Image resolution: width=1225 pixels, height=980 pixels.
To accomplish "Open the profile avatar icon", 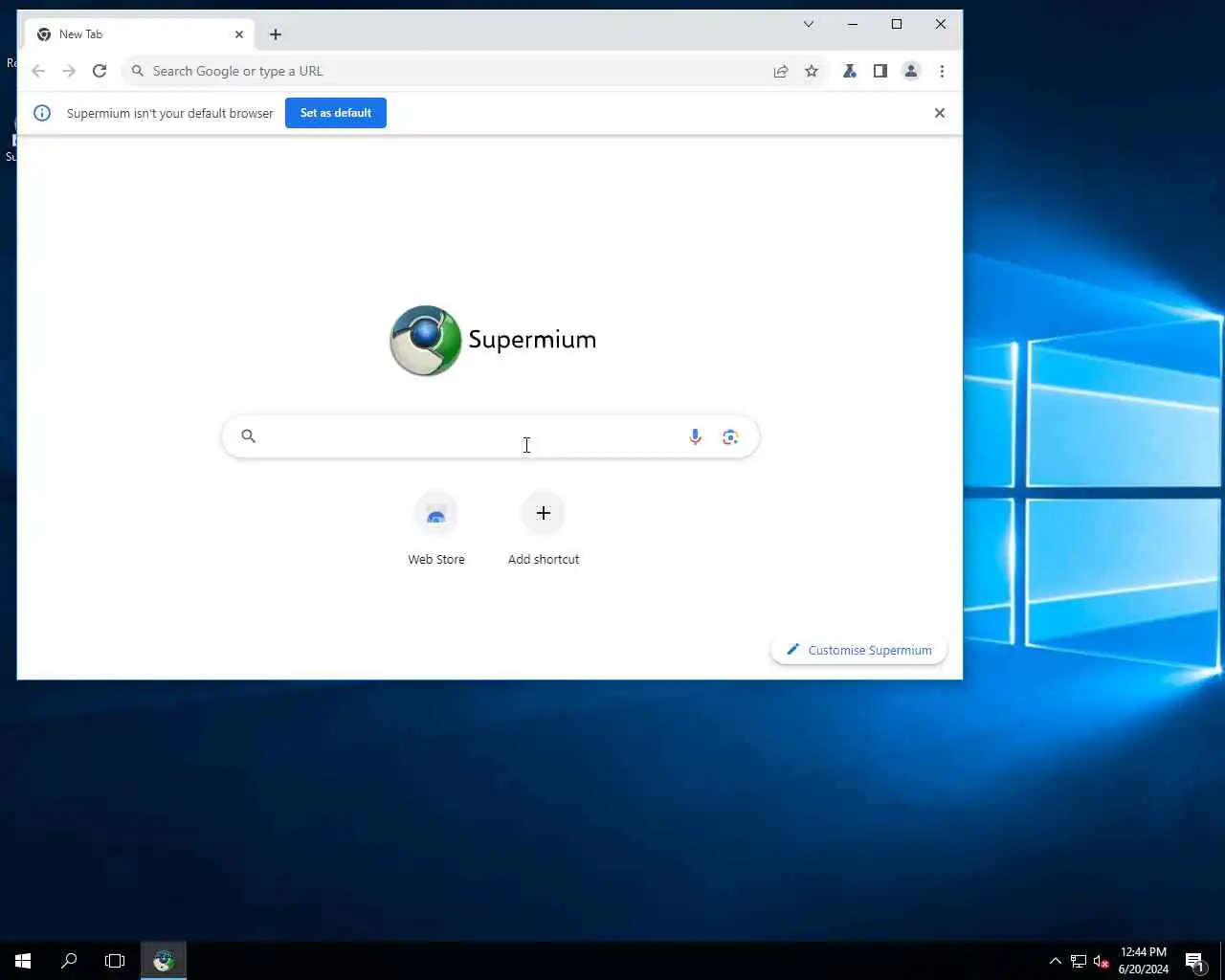I will click(x=911, y=71).
